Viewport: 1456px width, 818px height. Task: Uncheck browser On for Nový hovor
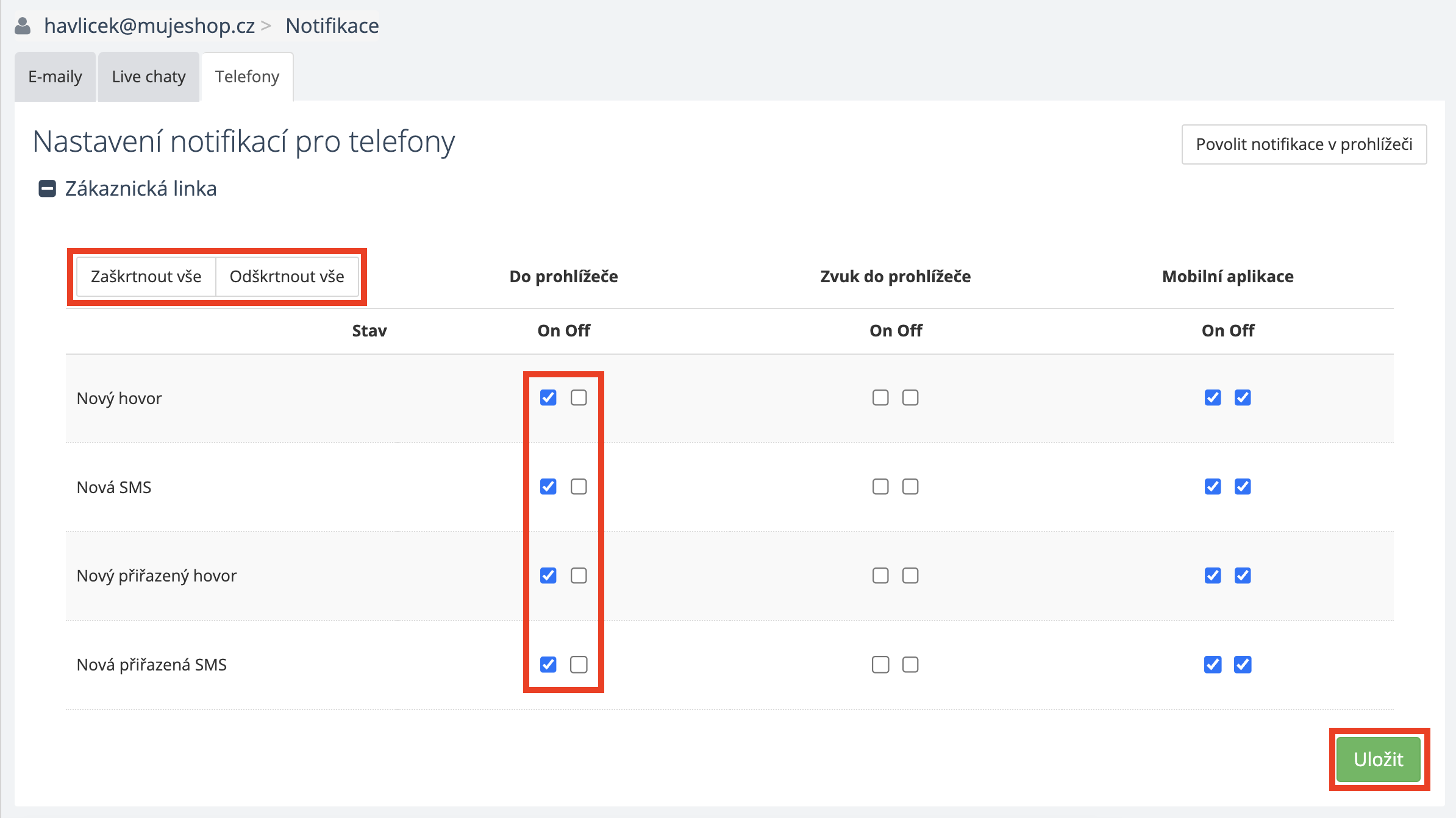[548, 398]
